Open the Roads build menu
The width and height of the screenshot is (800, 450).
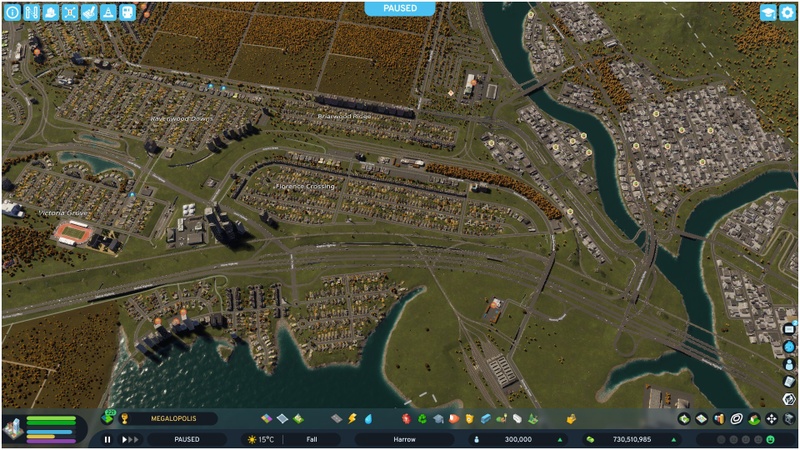click(336, 419)
